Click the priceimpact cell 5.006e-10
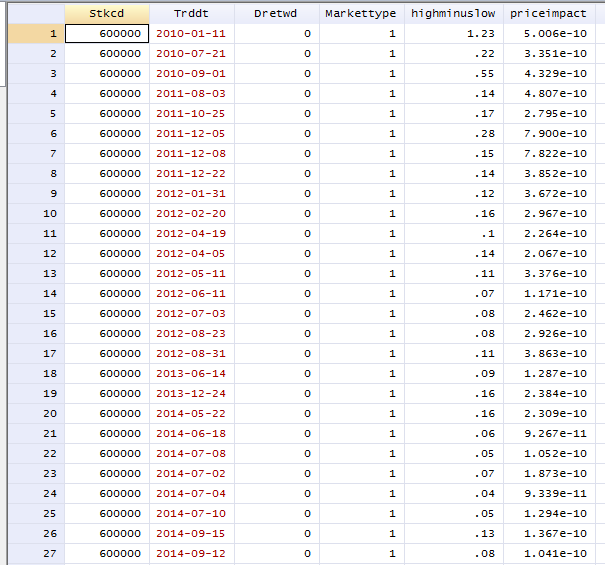Viewport: 605px width, 565px height. click(x=549, y=34)
